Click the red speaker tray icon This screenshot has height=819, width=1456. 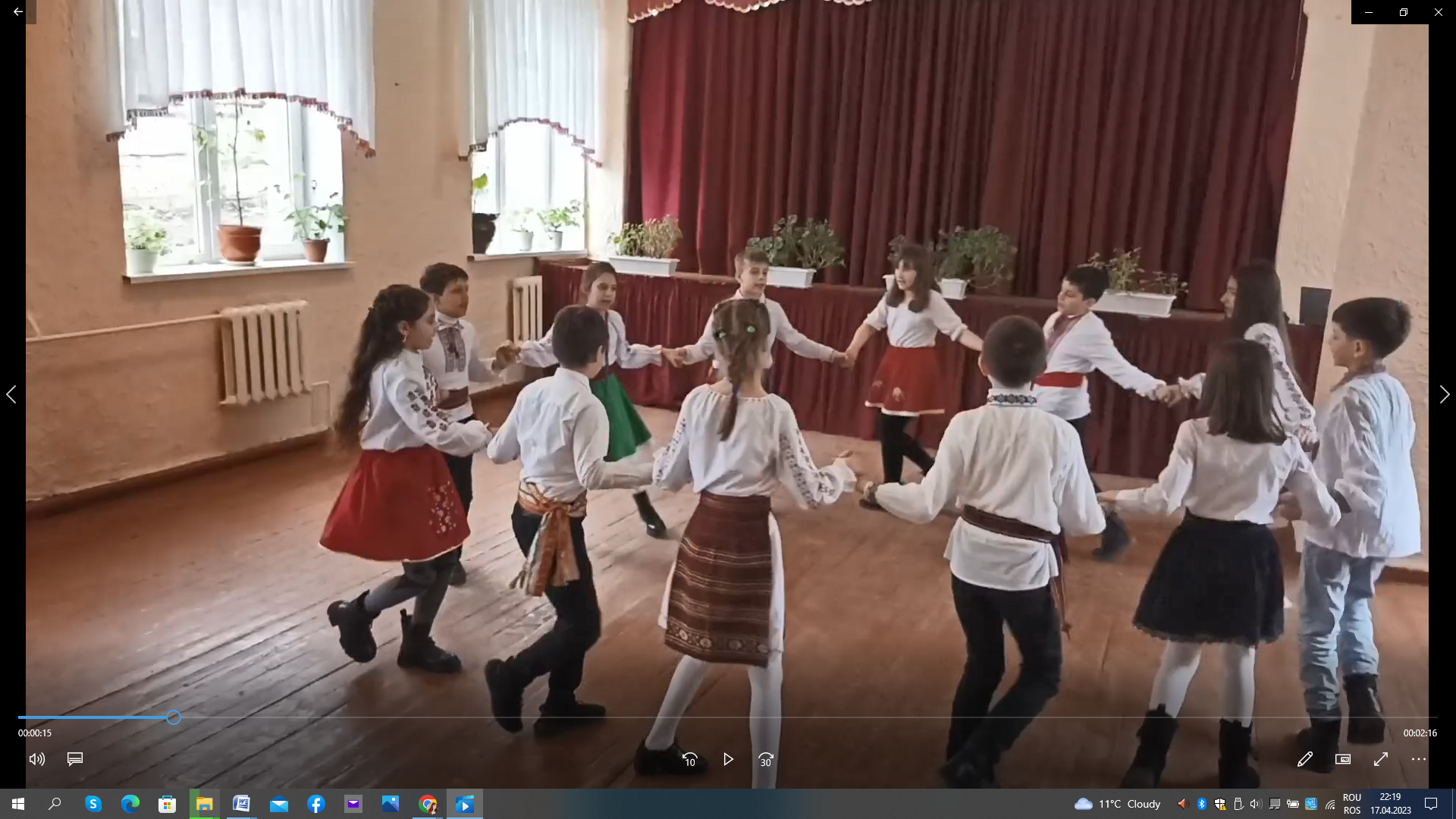click(1182, 804)
